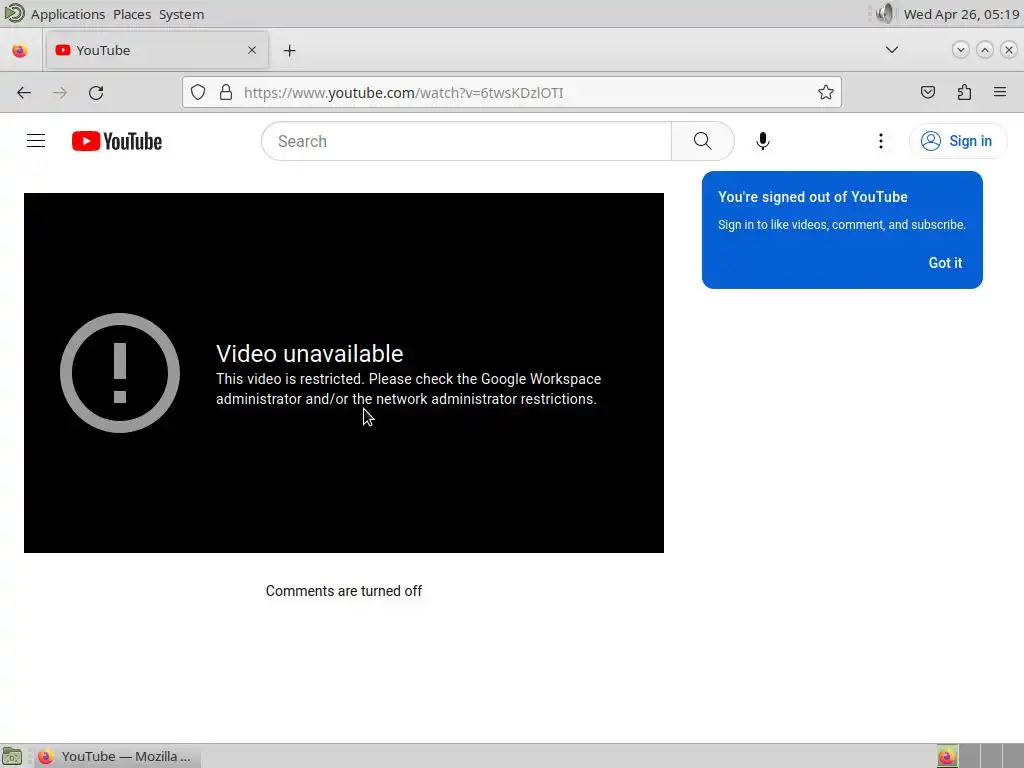Open the System menu

pyautogui.click(x=182, y=14)
